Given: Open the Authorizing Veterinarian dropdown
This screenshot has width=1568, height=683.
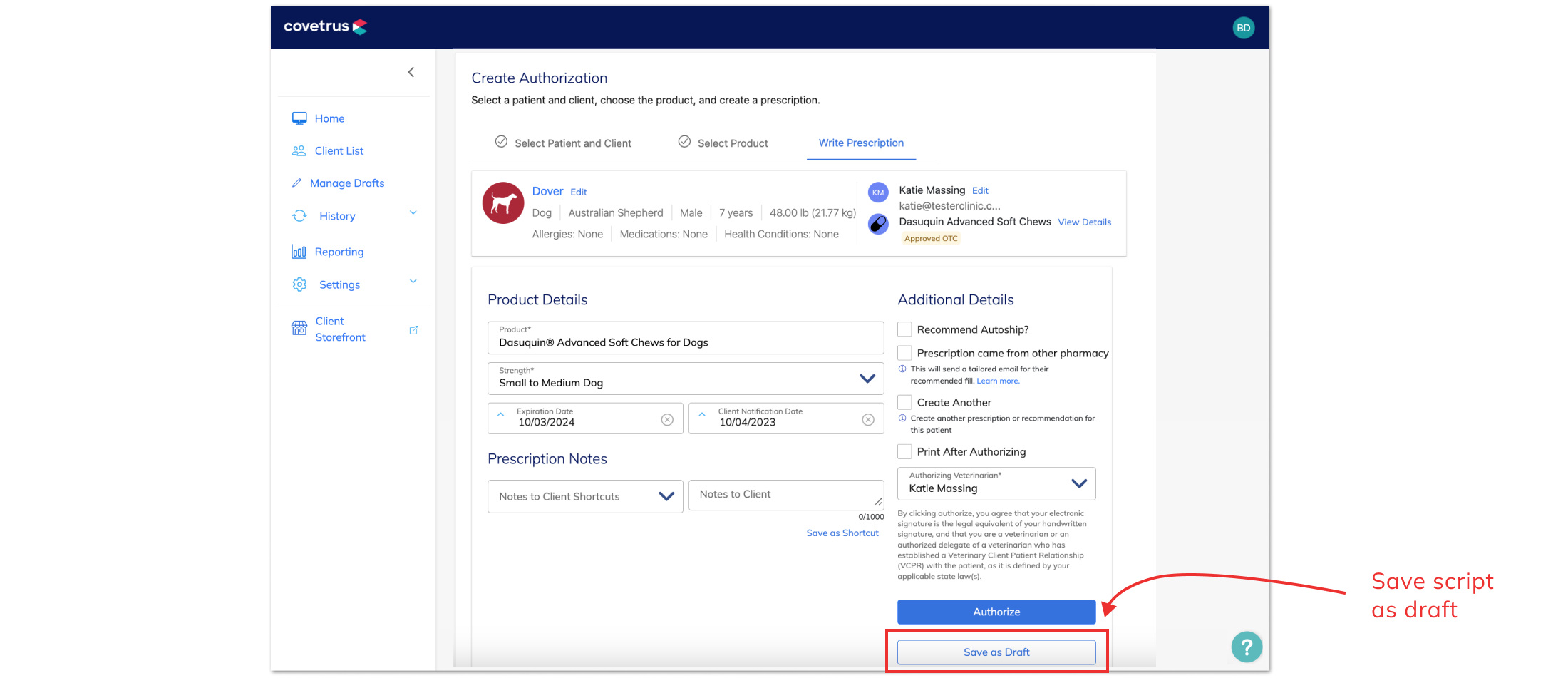Looking at the screenshot, I should (x=996, y=483).
